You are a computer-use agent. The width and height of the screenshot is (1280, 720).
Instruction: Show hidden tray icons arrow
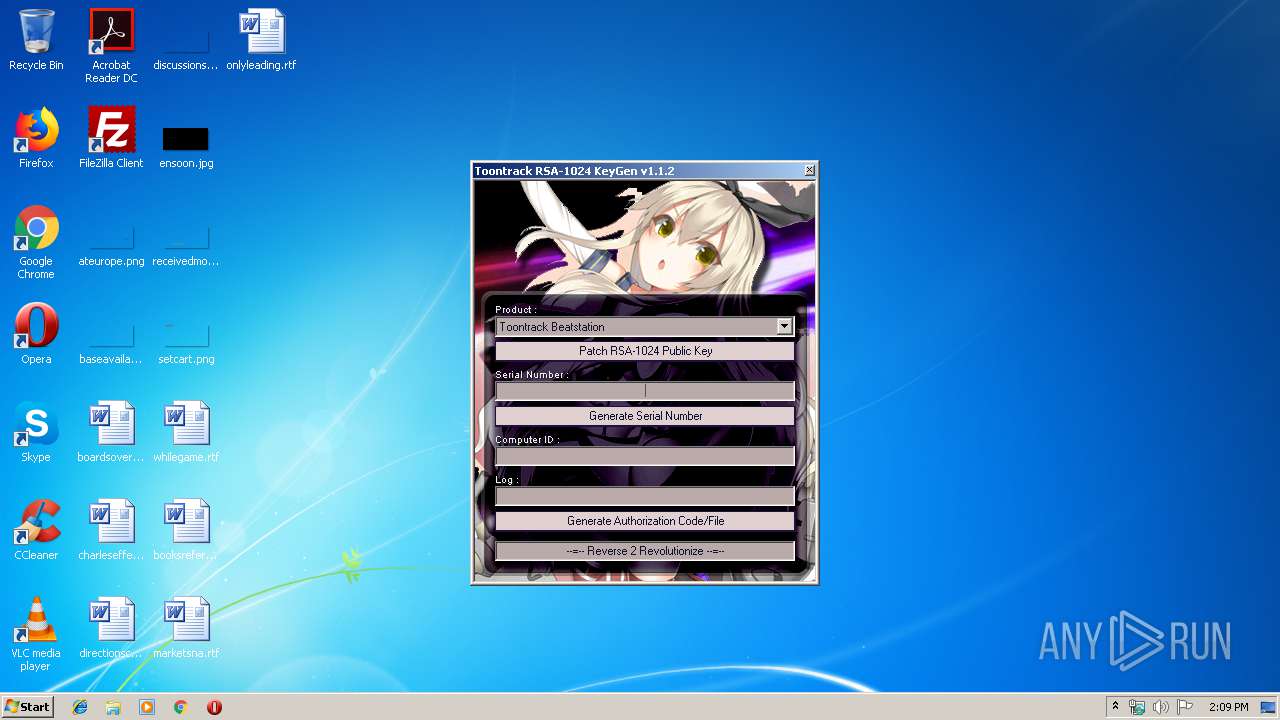point(1115,707)
